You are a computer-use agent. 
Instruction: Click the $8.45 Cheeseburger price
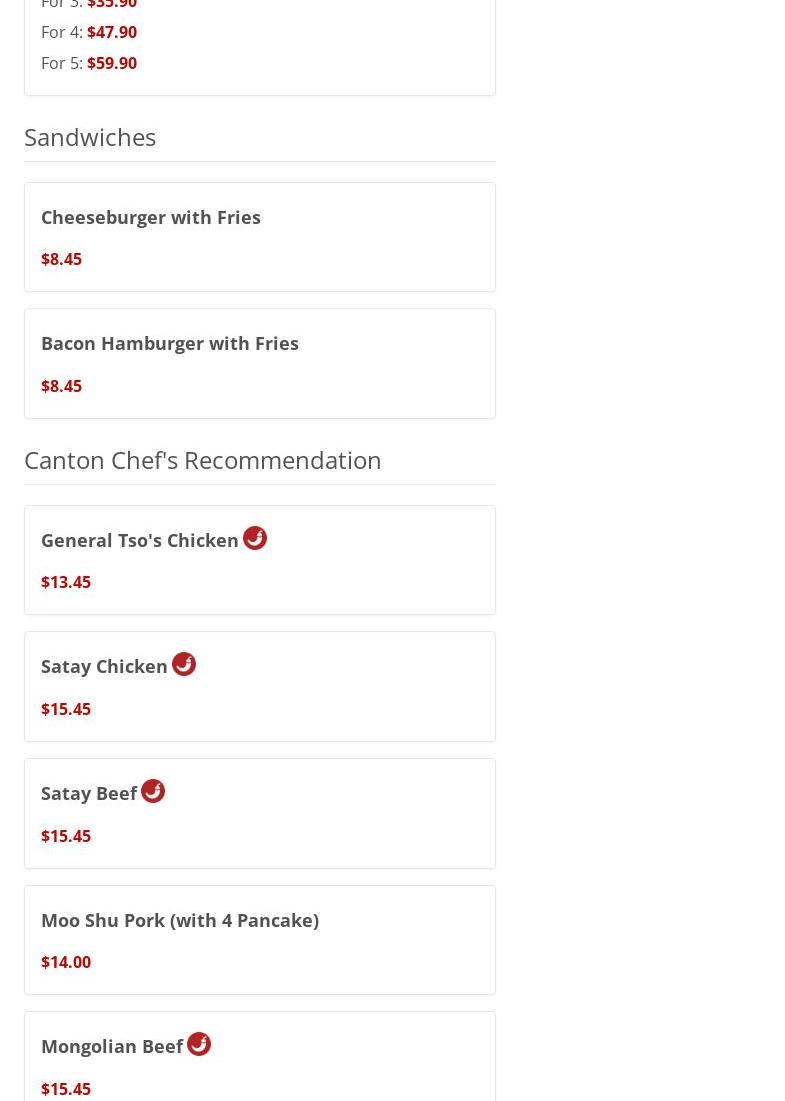(61, 259)
